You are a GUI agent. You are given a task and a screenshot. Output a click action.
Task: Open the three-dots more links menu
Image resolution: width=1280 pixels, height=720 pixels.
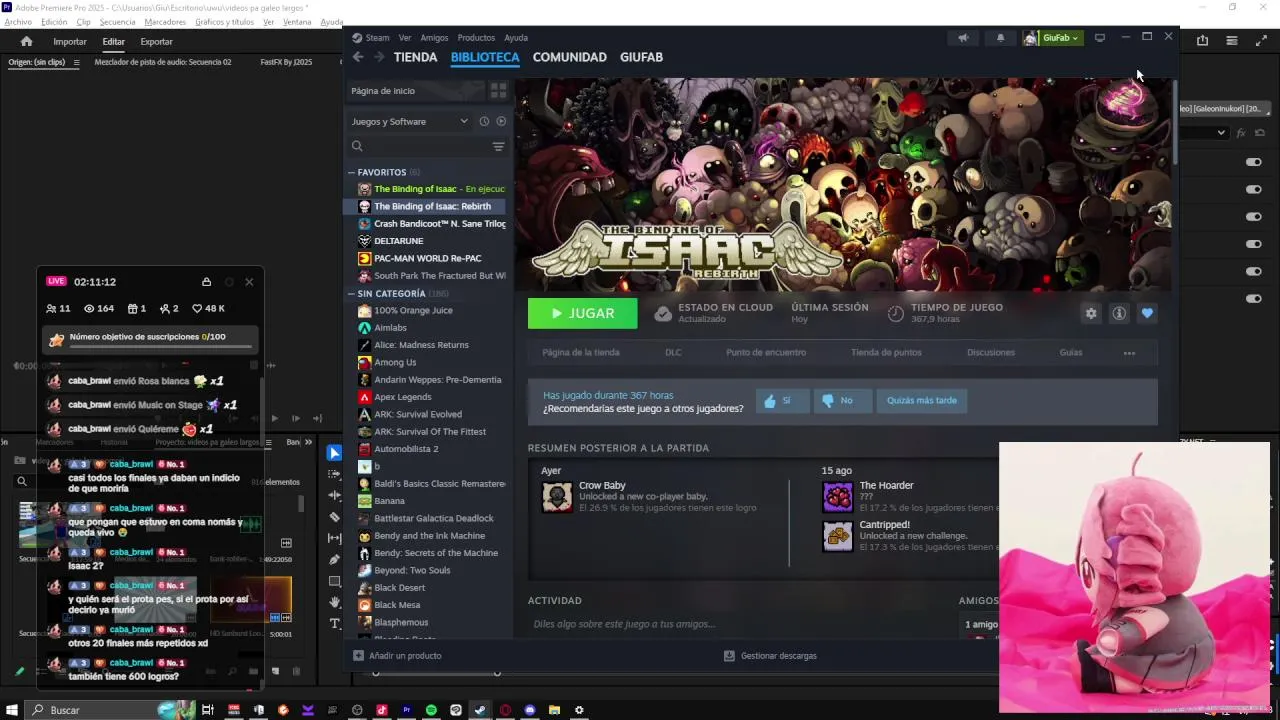1129,352
